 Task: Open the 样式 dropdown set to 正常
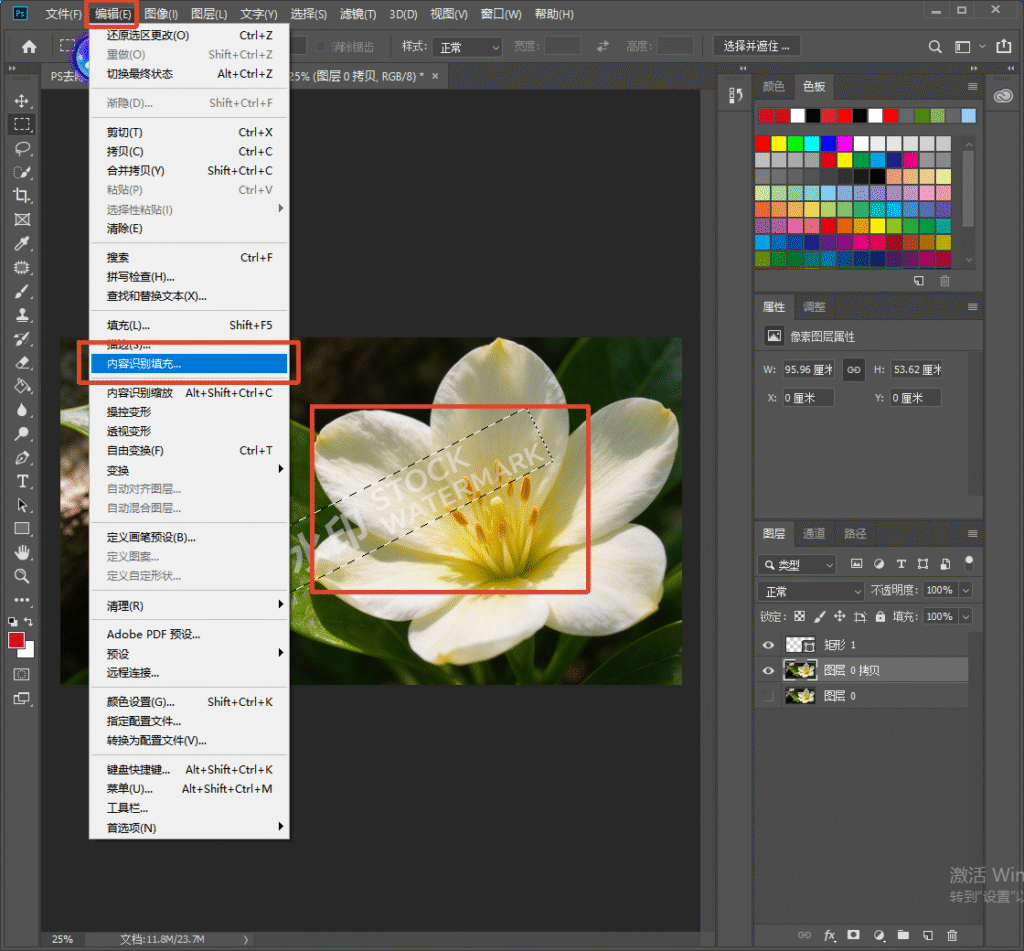[x=468, y=47]
